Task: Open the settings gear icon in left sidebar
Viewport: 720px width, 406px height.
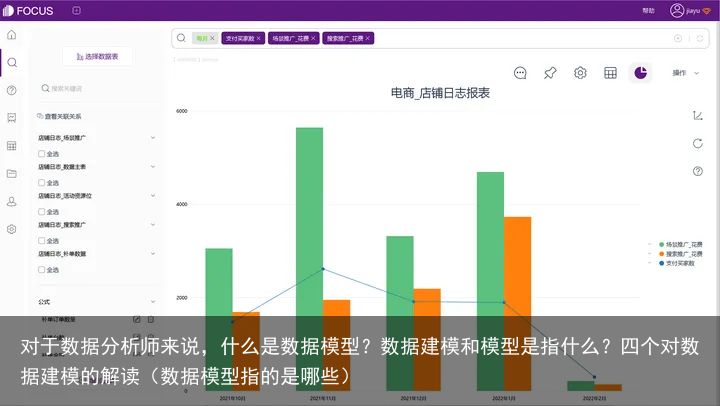Action: 12,229
